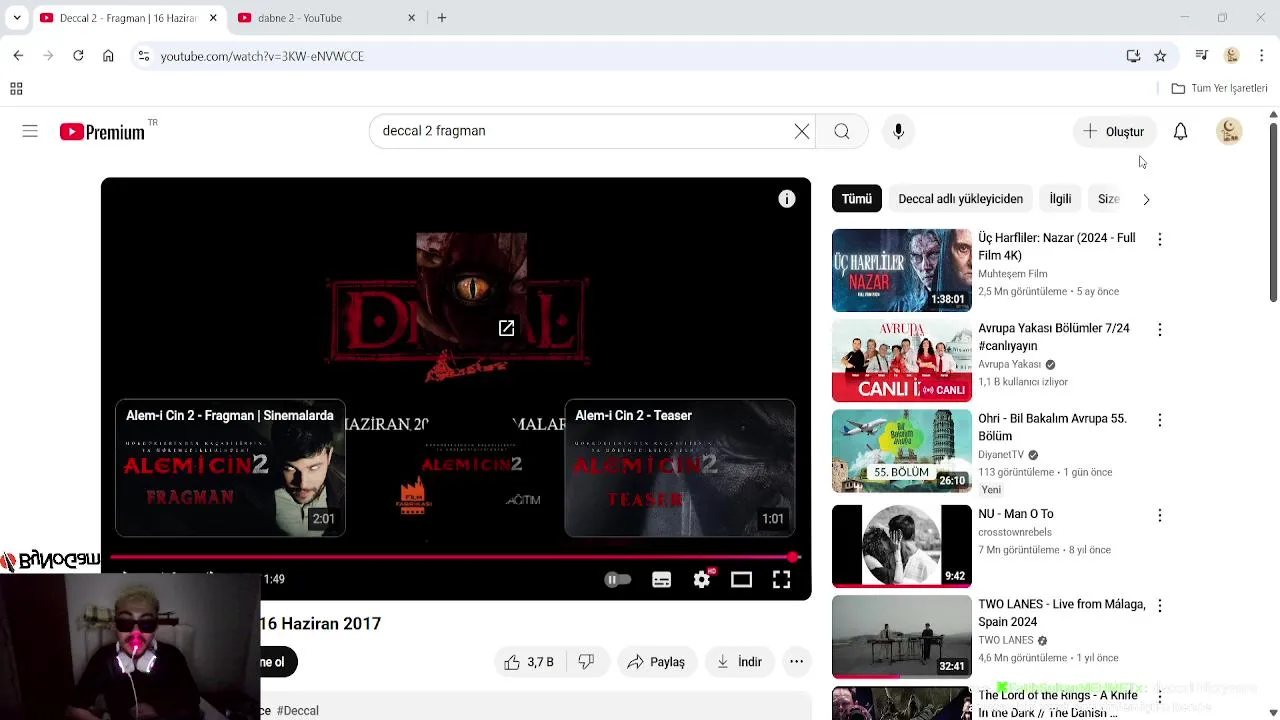Image resolution: width=1280 pixels, height=720 pixels.
Task: Play Alem-i Cin 2 - Fragman end card
Action: click(230, 468)
